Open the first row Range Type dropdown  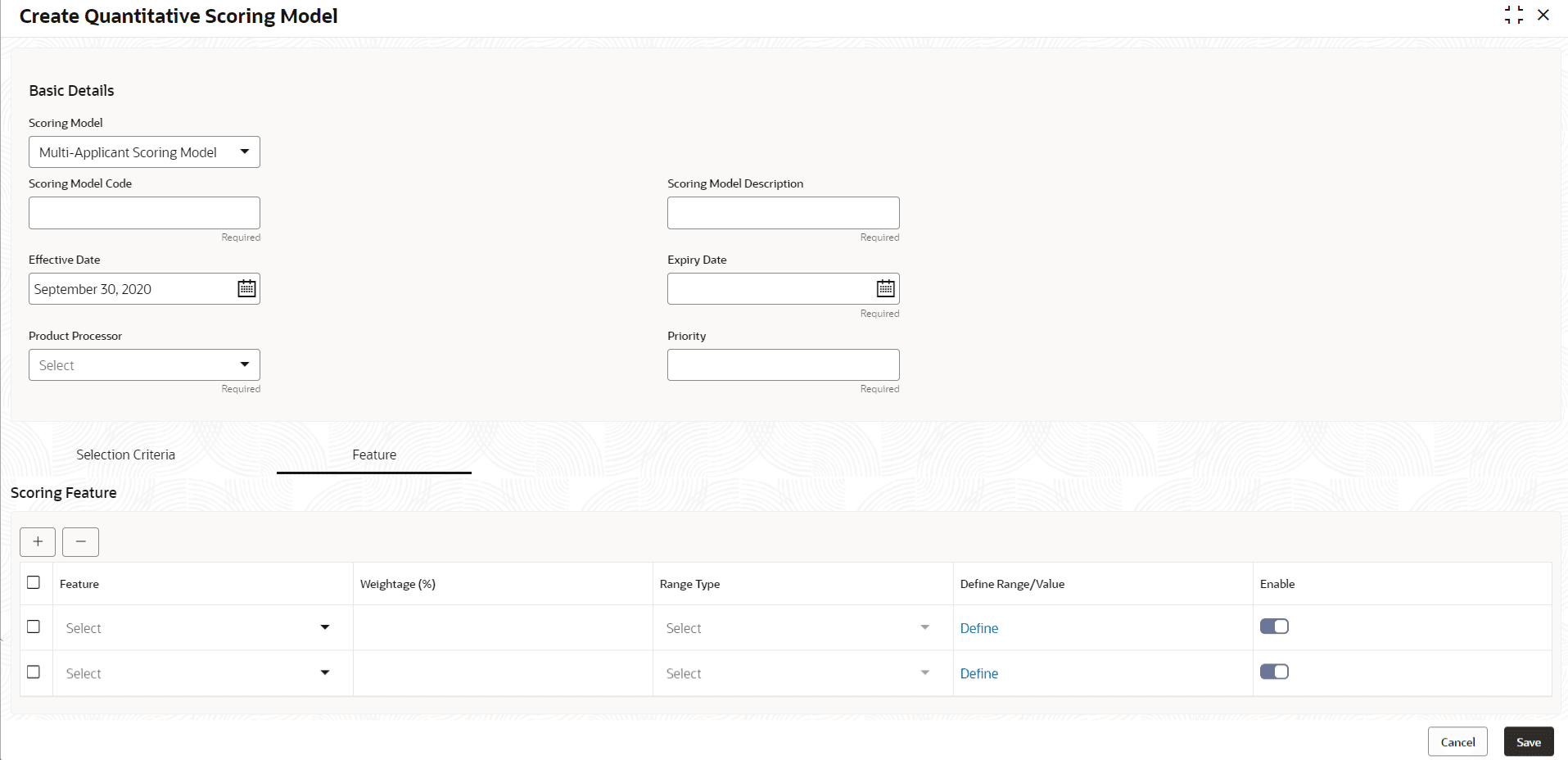(924, 627)
